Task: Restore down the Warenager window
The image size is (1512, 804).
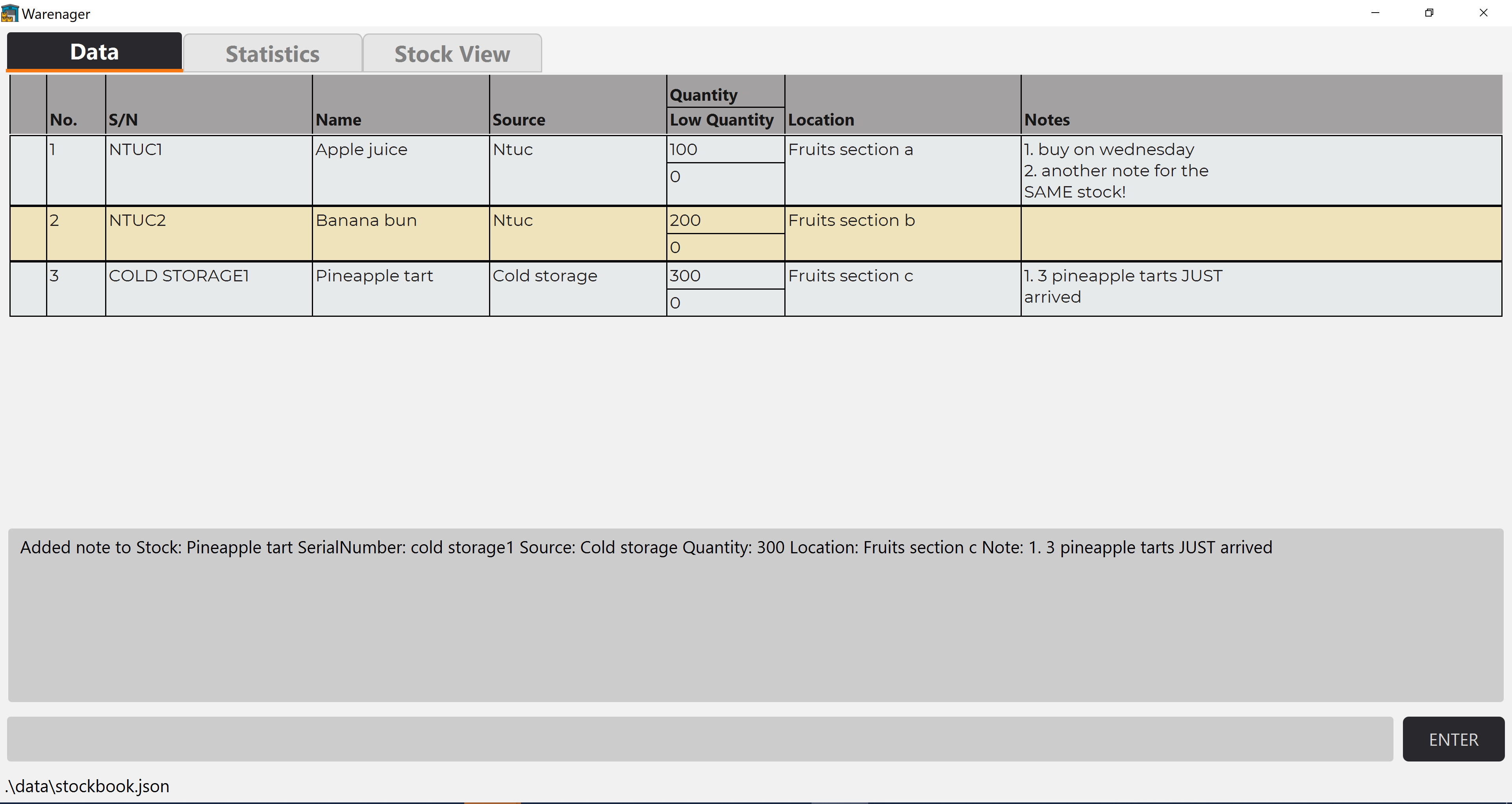Action: [x=1429, y=13]
